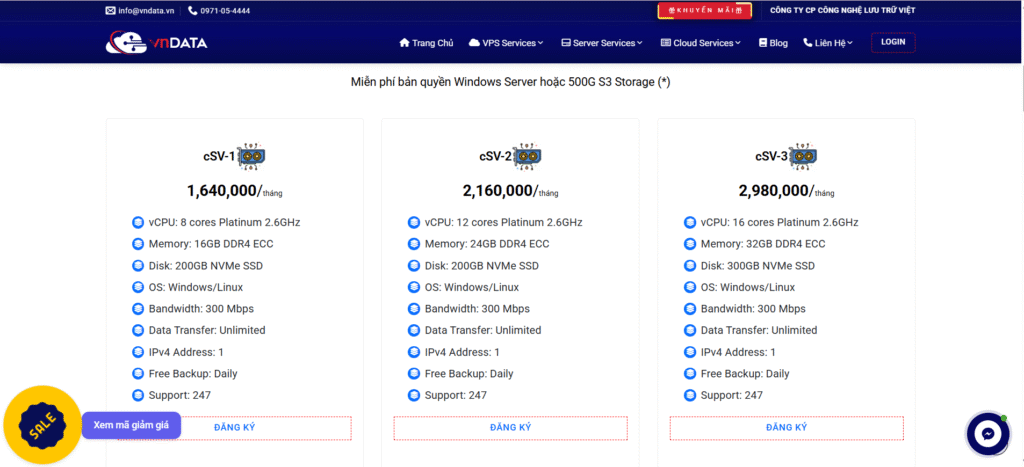
Task: Click the cSV-3 server graphic icon
Action: click(803, 157)
